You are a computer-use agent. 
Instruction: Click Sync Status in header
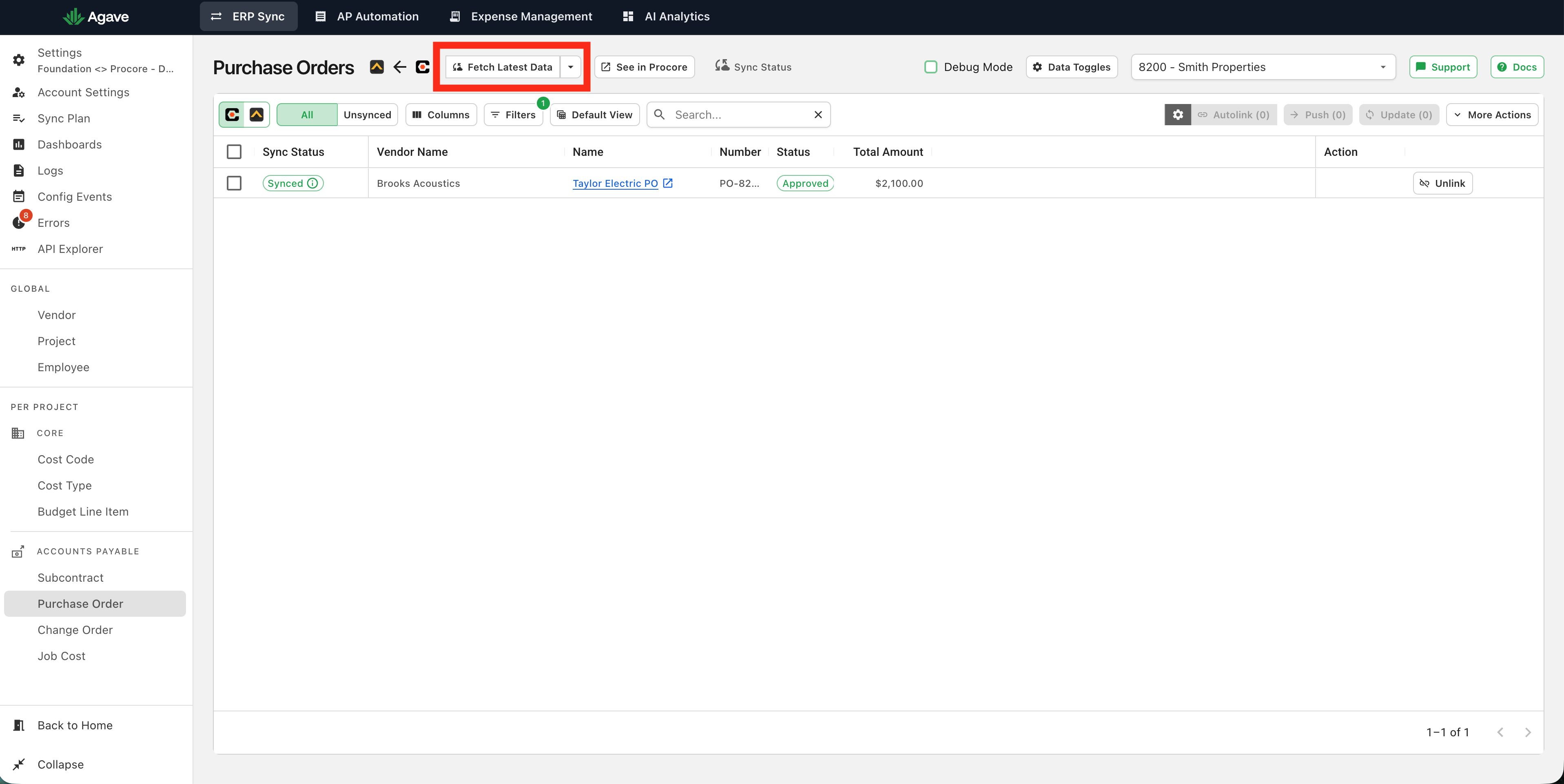coord(753,67)
